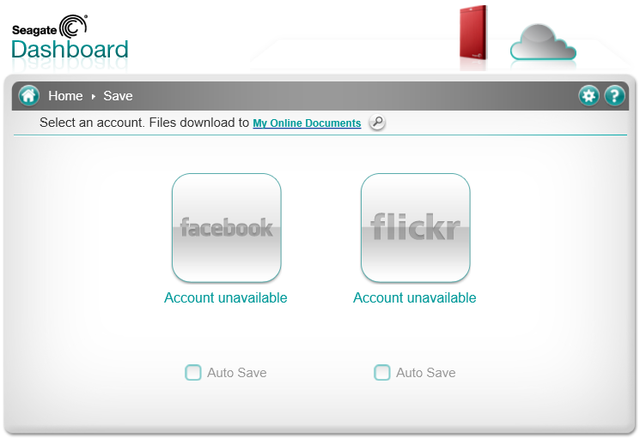Viewport: 640px width, 438px height.
Task: Click the magnifier icon beside My Online Documents
Action: tap(377, 122)
